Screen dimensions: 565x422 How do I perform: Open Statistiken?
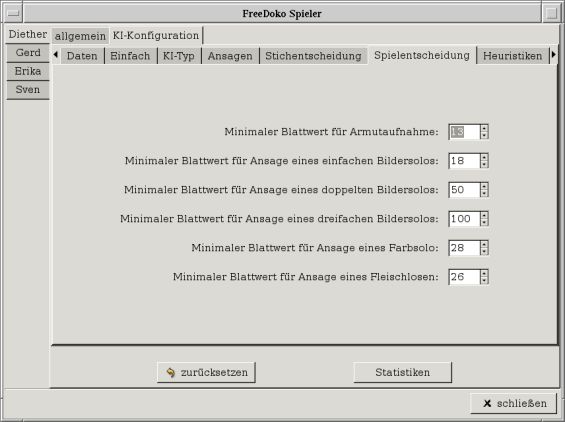402,372
